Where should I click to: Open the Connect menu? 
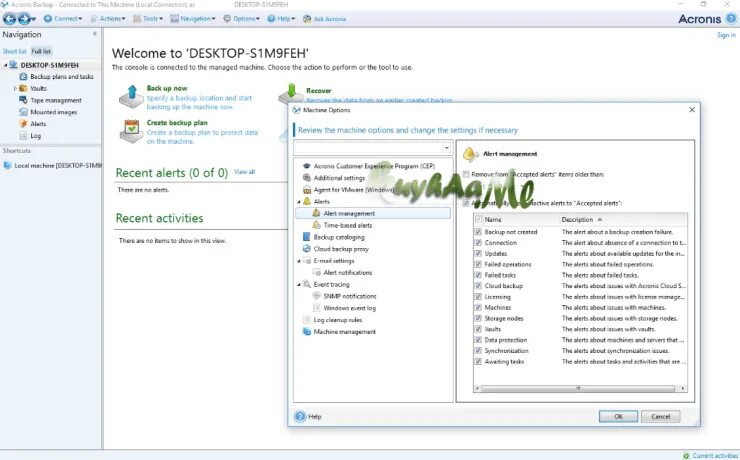click(x=63, y=19)
